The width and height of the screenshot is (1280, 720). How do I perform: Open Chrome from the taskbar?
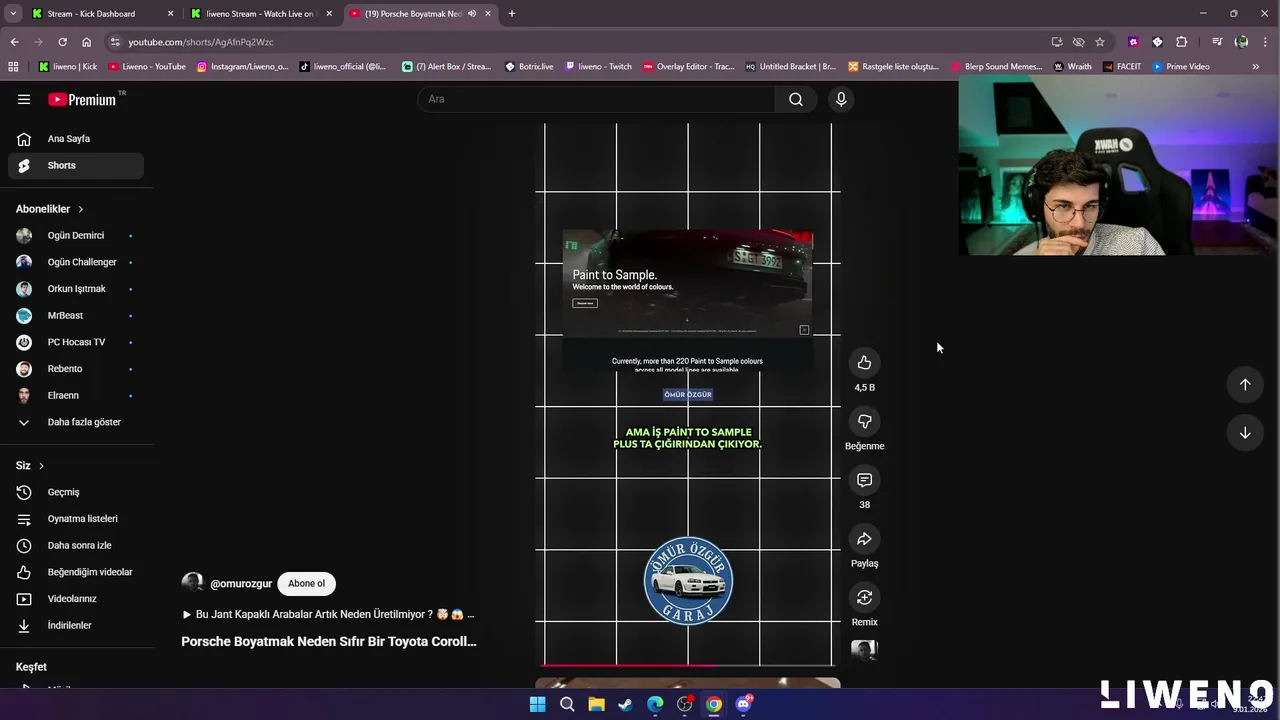(714, 704)
